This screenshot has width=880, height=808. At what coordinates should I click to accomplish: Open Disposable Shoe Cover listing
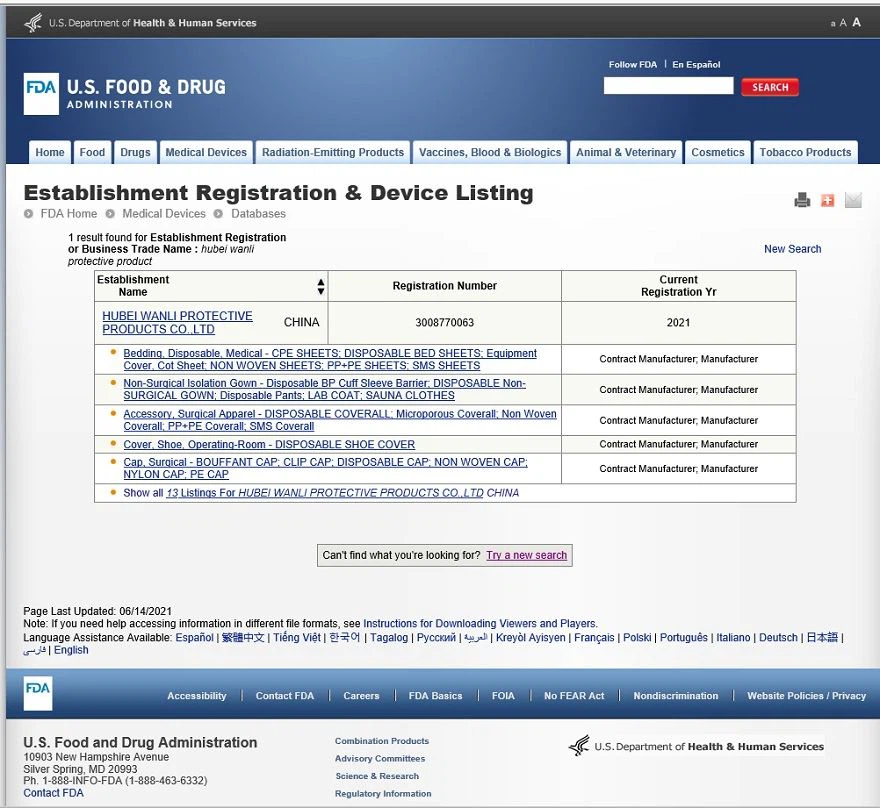(x=268, y=444)
